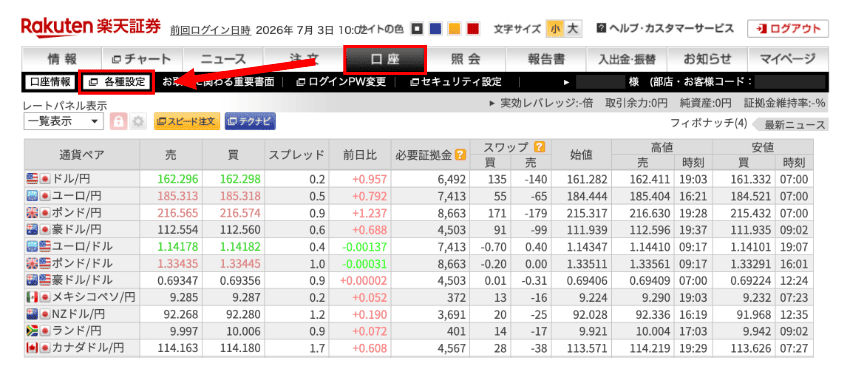This screenshot has height=372, width=850.
Task: Click the flag icons for ユーロ/ドル
Action: click(x=37, y=247)
